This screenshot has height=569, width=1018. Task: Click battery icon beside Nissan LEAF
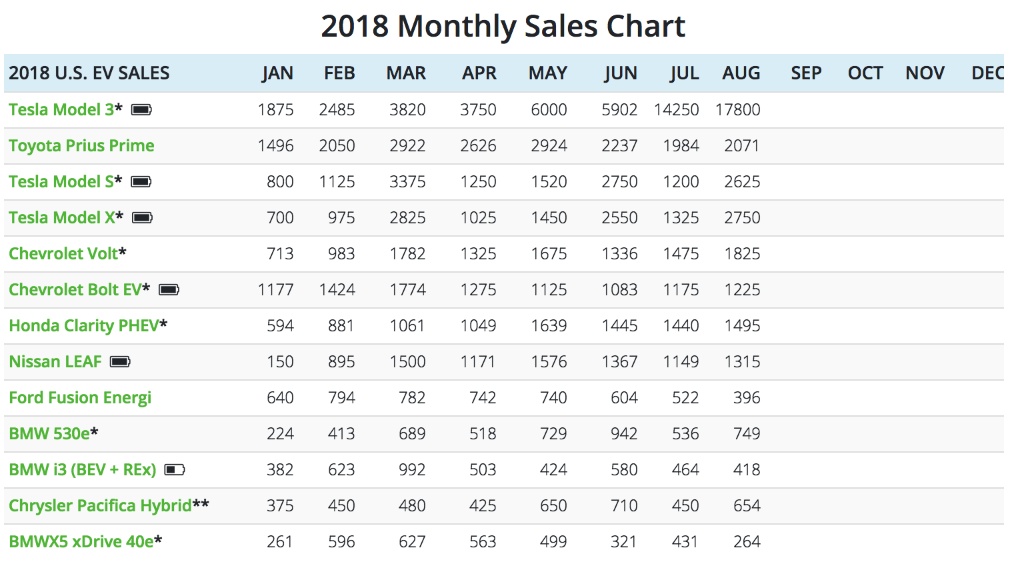pos(120,361)
